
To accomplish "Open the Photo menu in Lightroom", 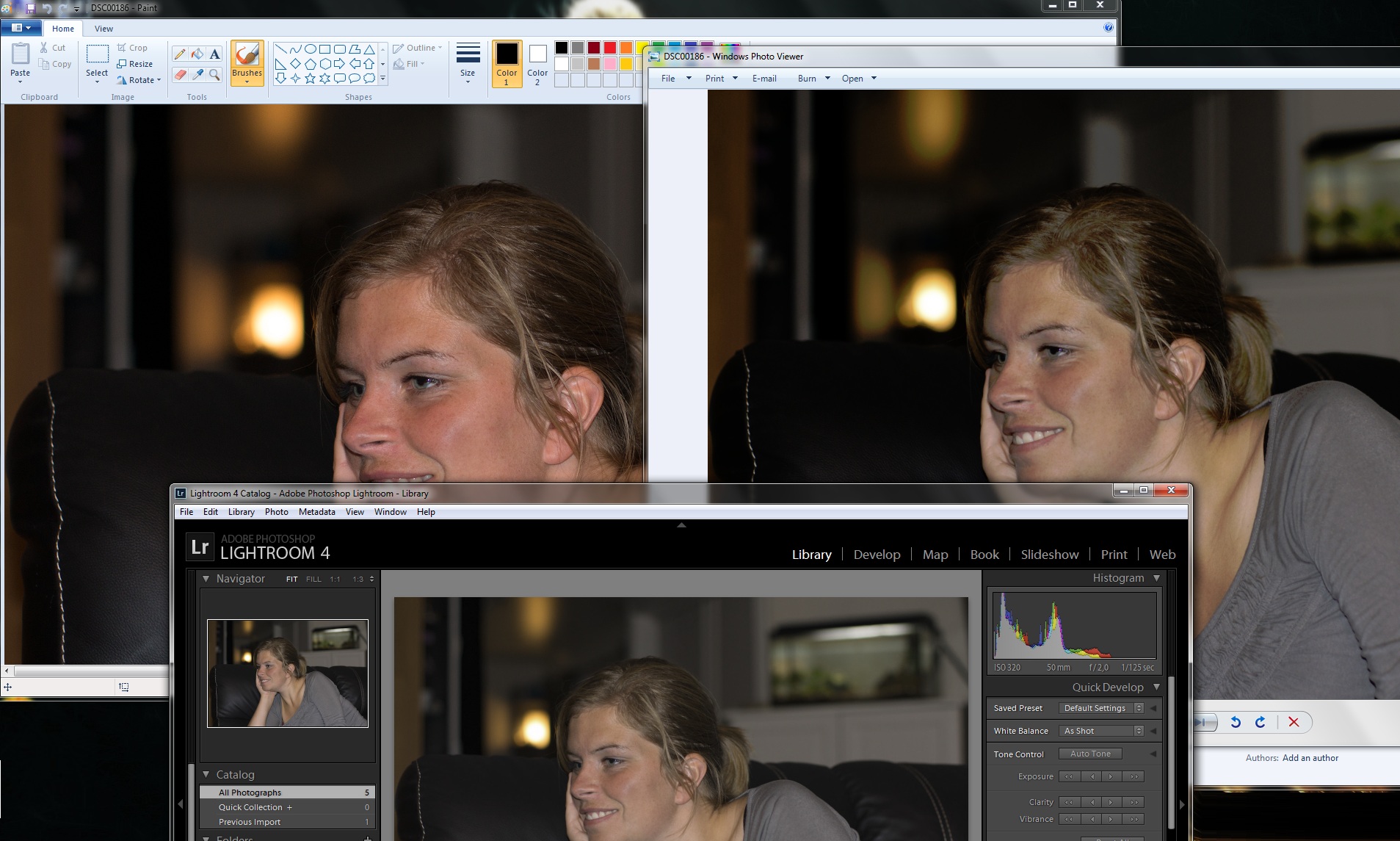I will pyautogui.click(x=276, y=512).
